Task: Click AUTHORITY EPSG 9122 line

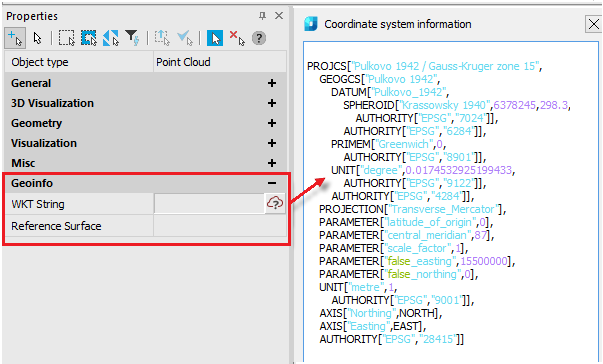Action: (x=415, y=183)
